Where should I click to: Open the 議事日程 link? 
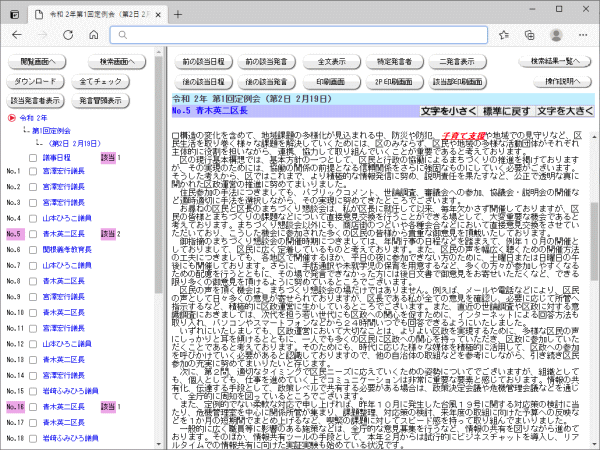point(56,158)
